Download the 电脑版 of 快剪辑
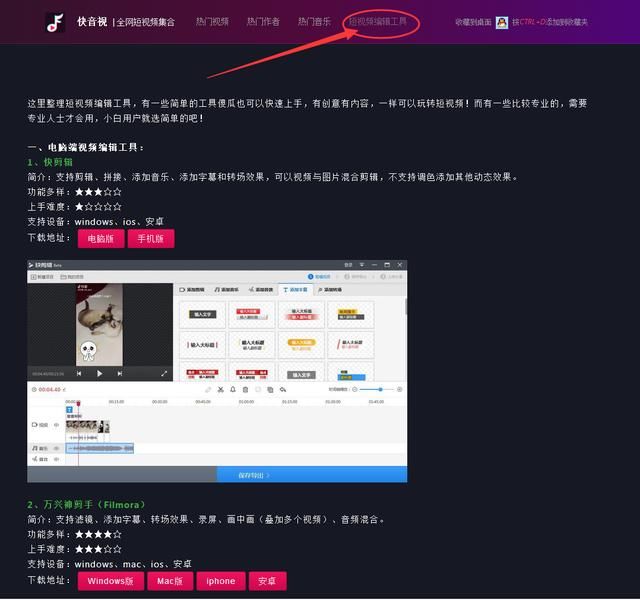The width and height of the screenshot is (640, 600). [101, 238]
